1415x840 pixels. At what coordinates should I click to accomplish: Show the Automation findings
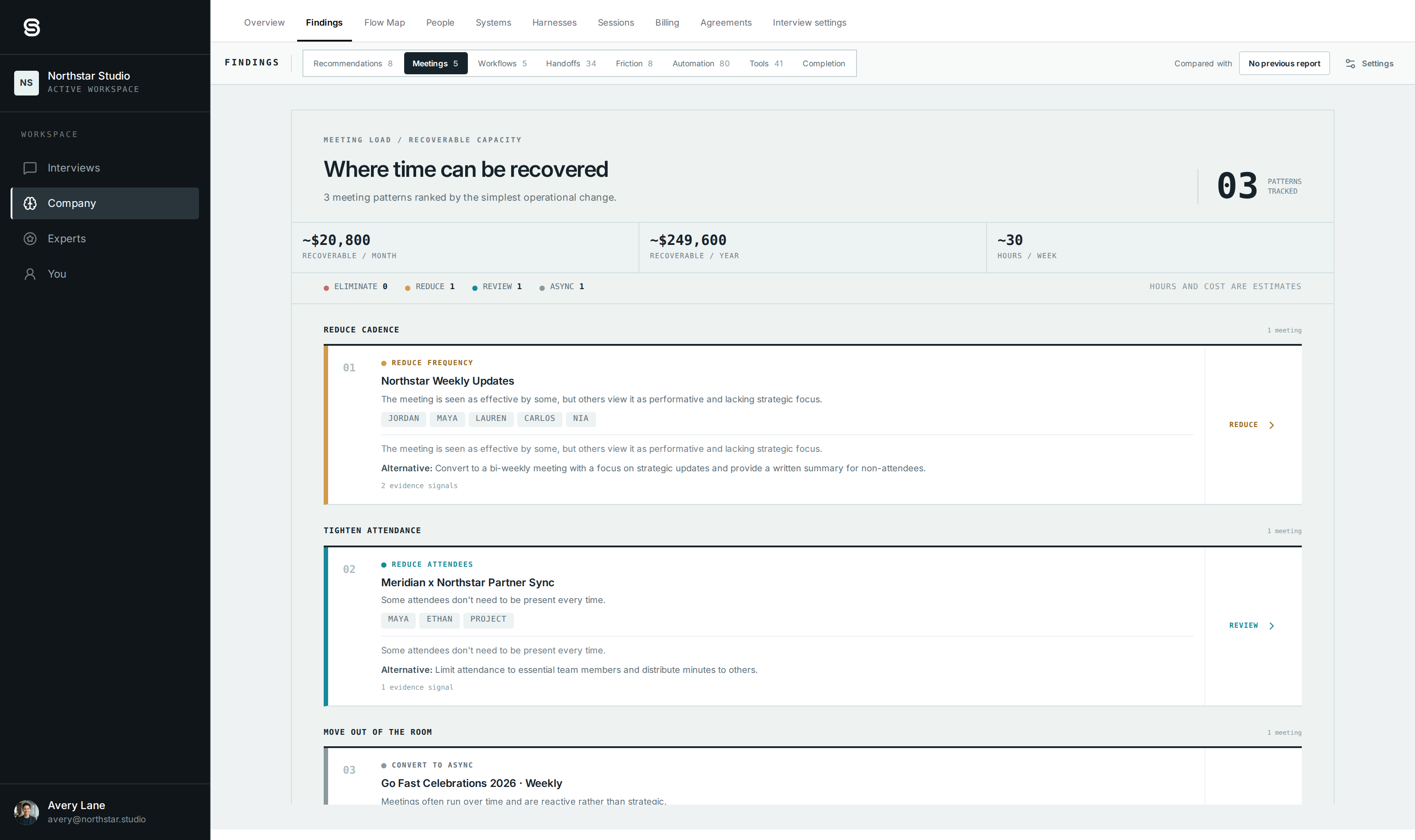(701, 63)
